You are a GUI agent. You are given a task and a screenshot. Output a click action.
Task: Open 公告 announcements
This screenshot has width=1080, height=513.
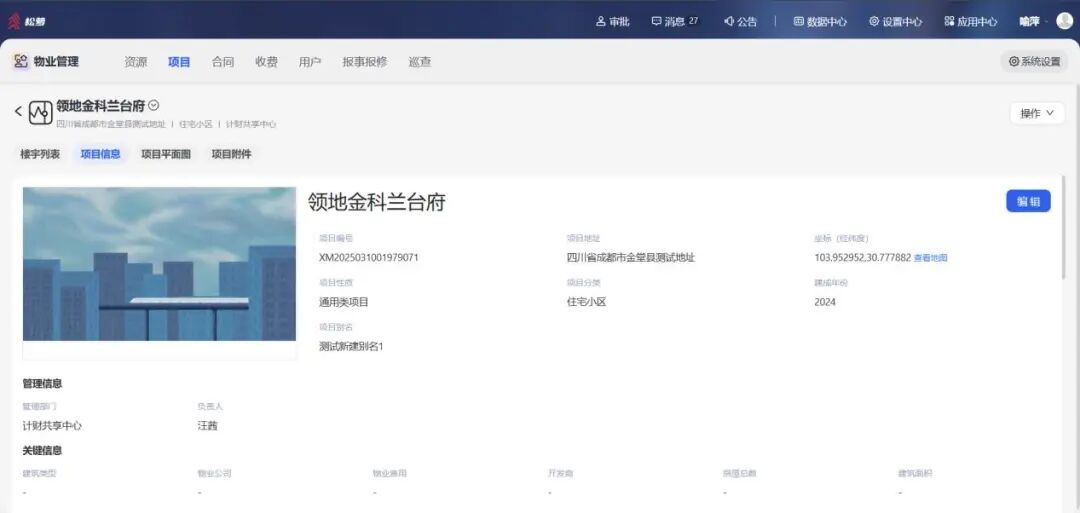[x=740, y=21]
